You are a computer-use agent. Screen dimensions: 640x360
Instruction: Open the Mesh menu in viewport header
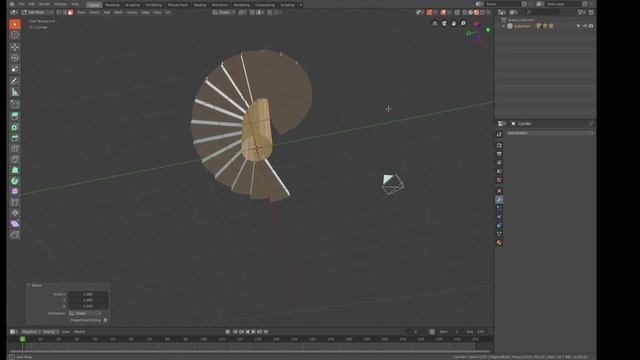click(x=118, y=12)
